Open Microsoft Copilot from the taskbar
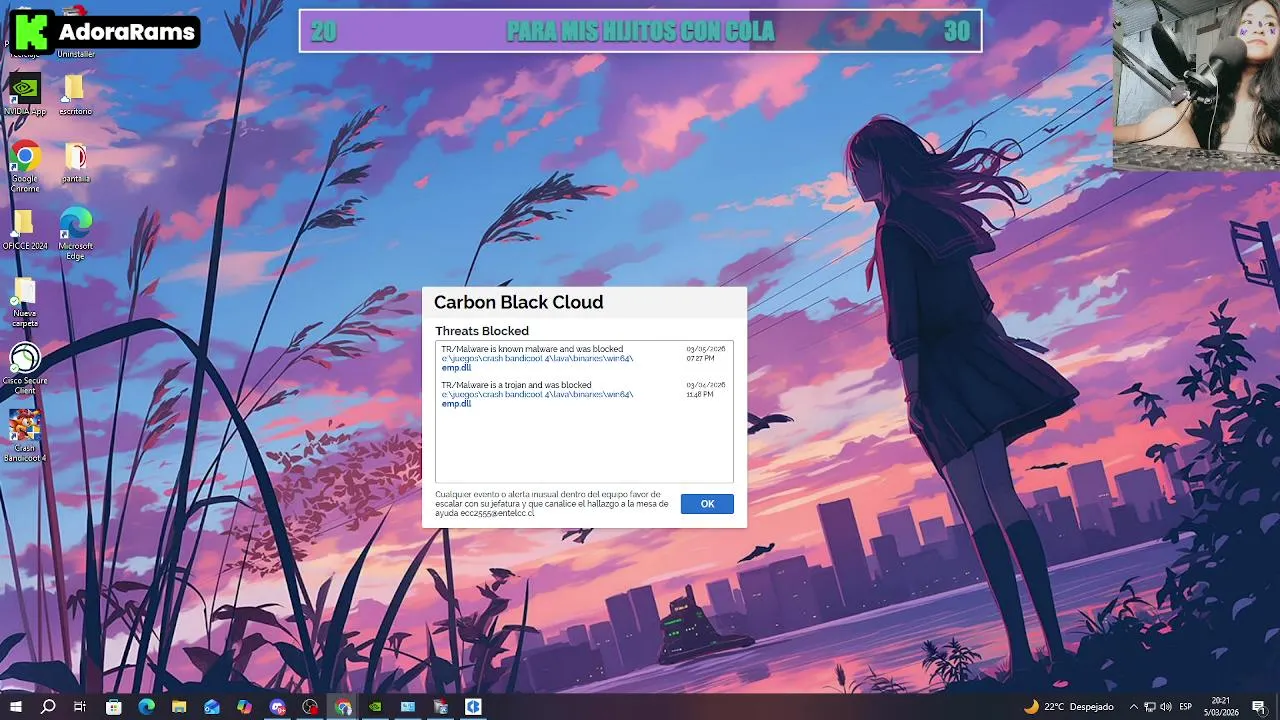This screenshot has height=720, width=1280. [245, 706]
